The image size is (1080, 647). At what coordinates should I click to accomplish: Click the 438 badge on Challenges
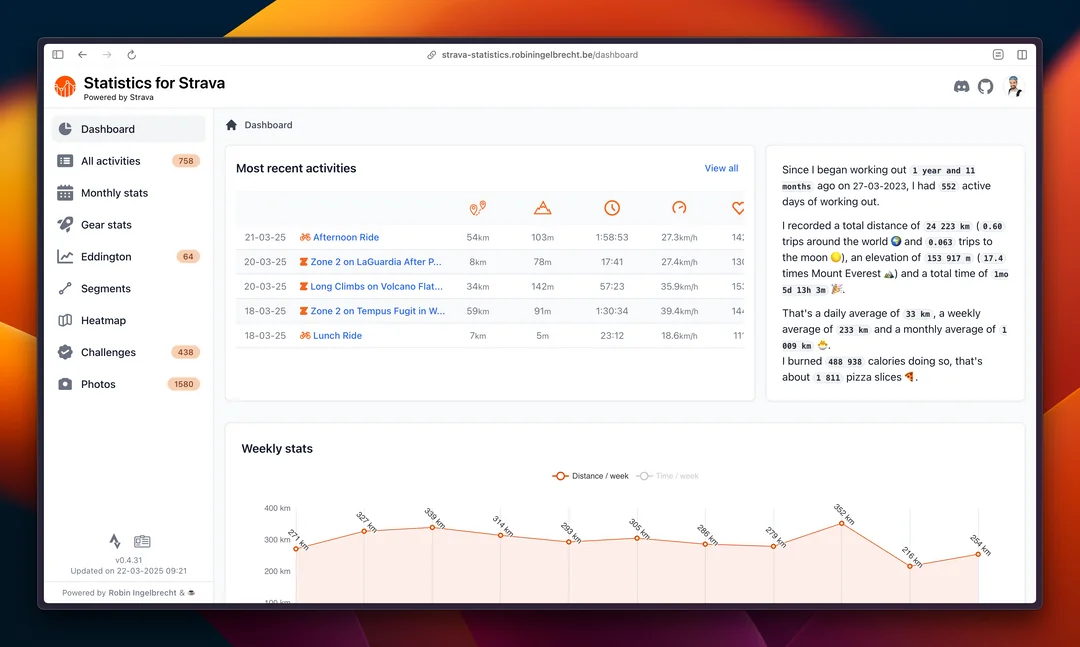coord(185,352)
